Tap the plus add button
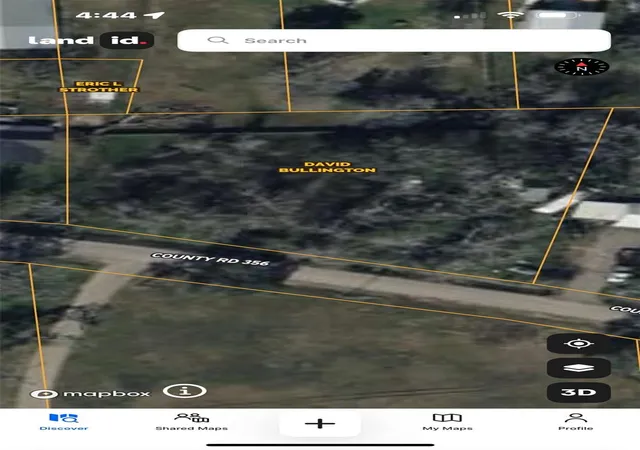This screenshot has width=640, height=450. 320,424
